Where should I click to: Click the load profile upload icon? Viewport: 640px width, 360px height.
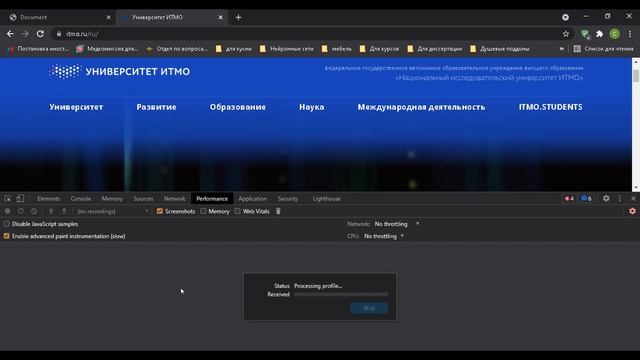[x=51, y=211]
